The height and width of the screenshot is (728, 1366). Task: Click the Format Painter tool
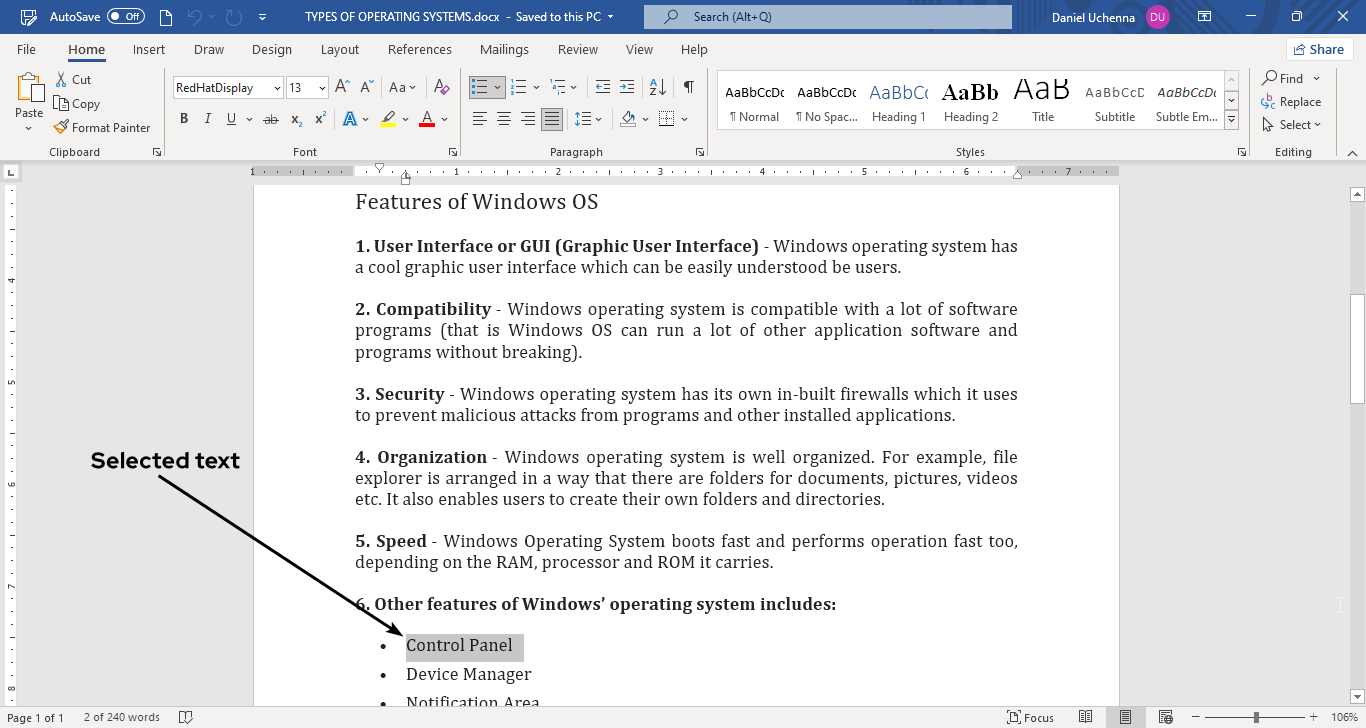tap(102, 128)
